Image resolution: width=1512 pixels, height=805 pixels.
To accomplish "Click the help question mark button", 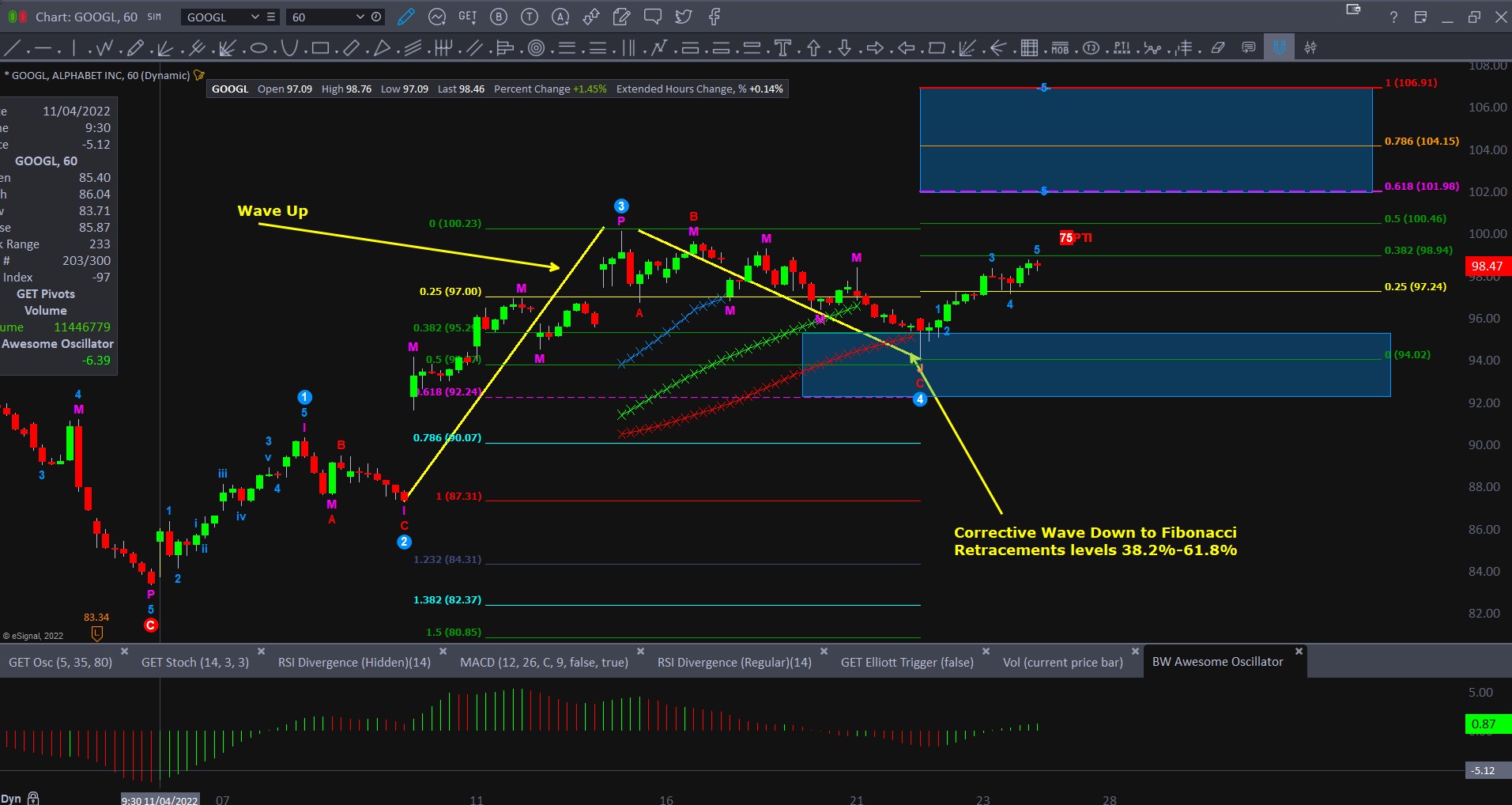I will pyautogui.click(x=1393, y=17).
